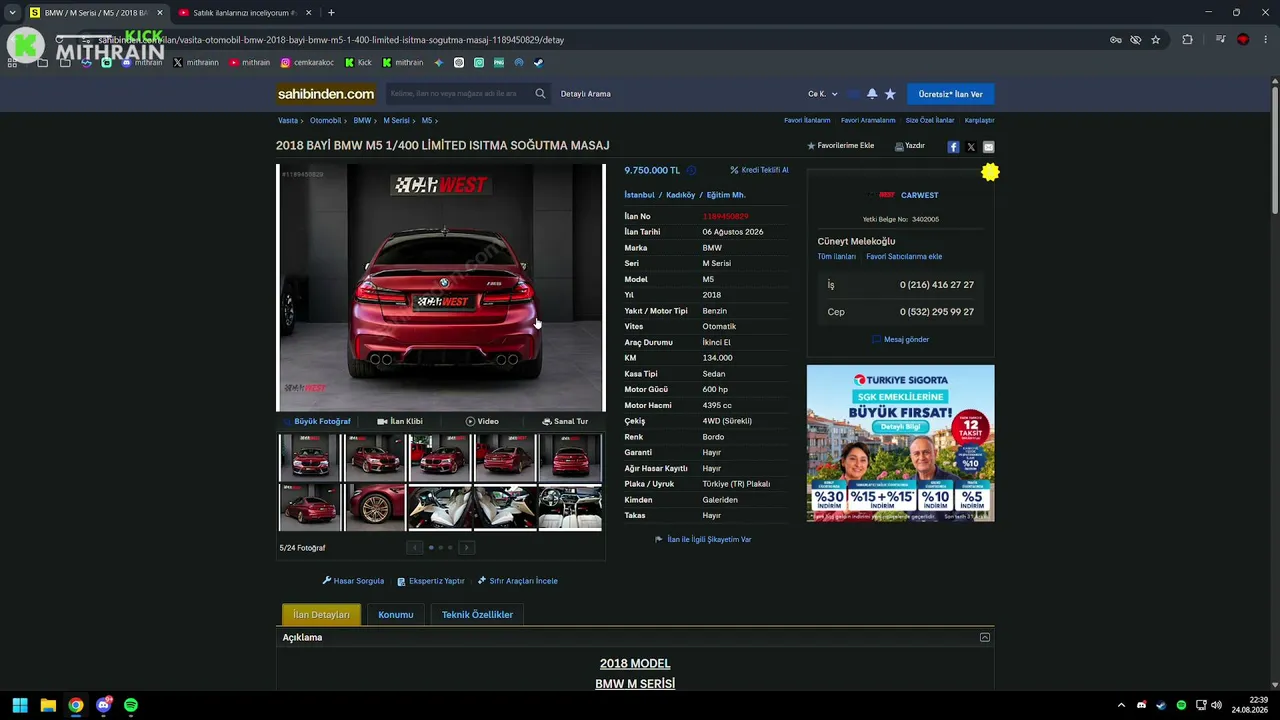Click the Kredi Teklifi Al percent icon
The image size is (1280, 720).
734,170
